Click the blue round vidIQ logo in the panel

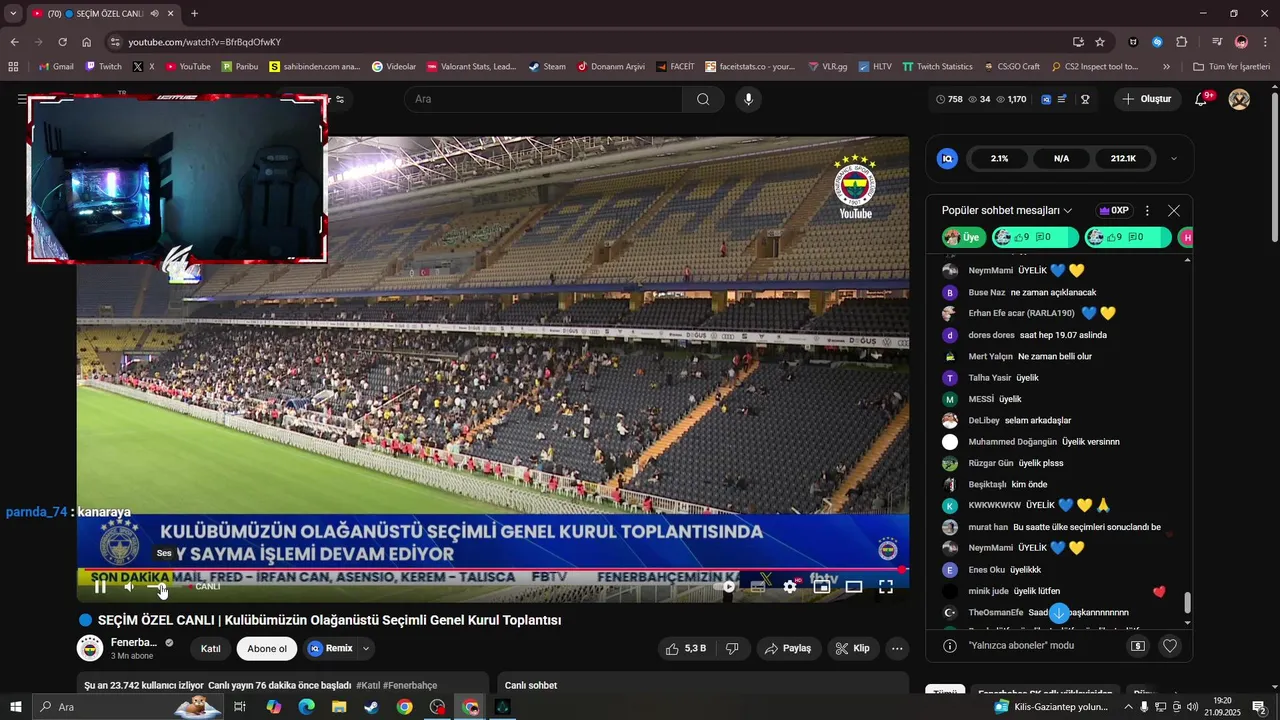click(x=947, y=159)
